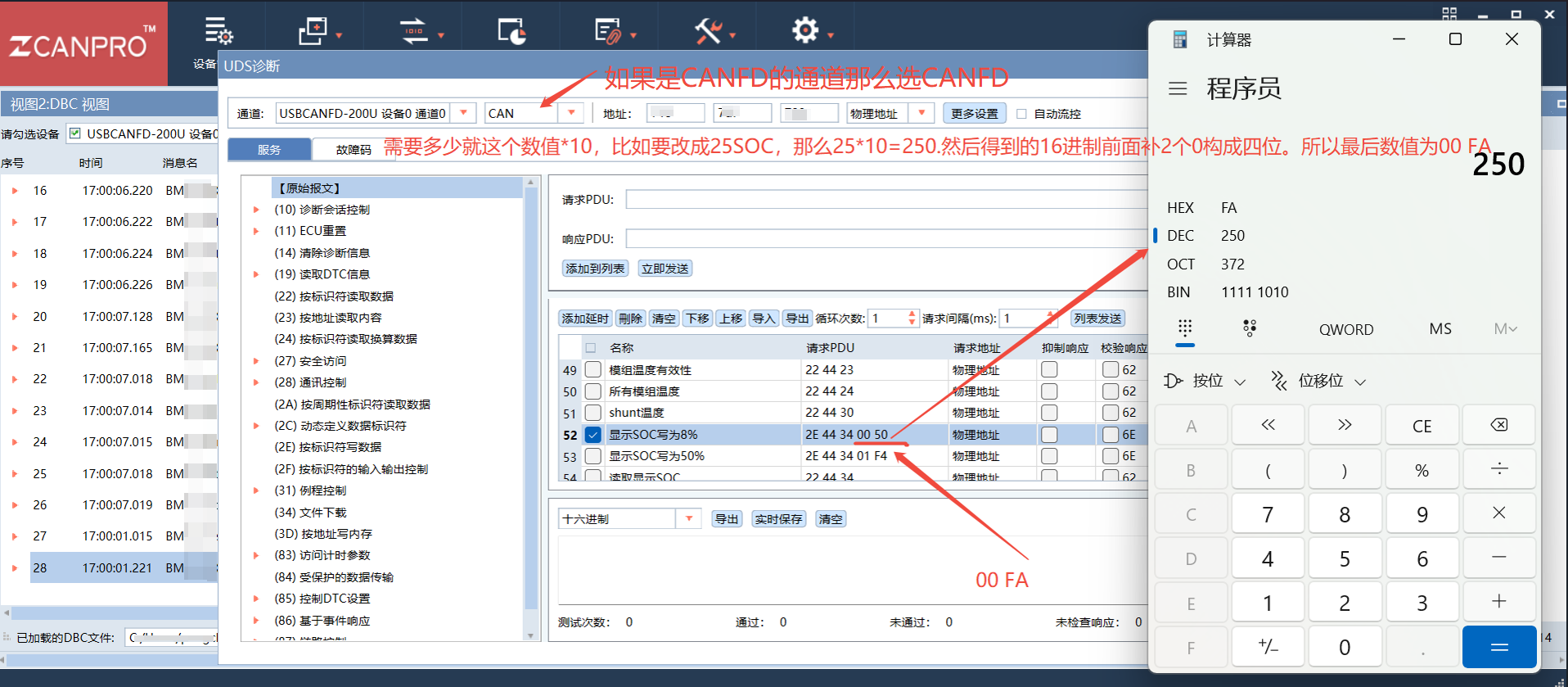
Task: Switch to the bit toggling keypad icon
Action: (1250, 329)
